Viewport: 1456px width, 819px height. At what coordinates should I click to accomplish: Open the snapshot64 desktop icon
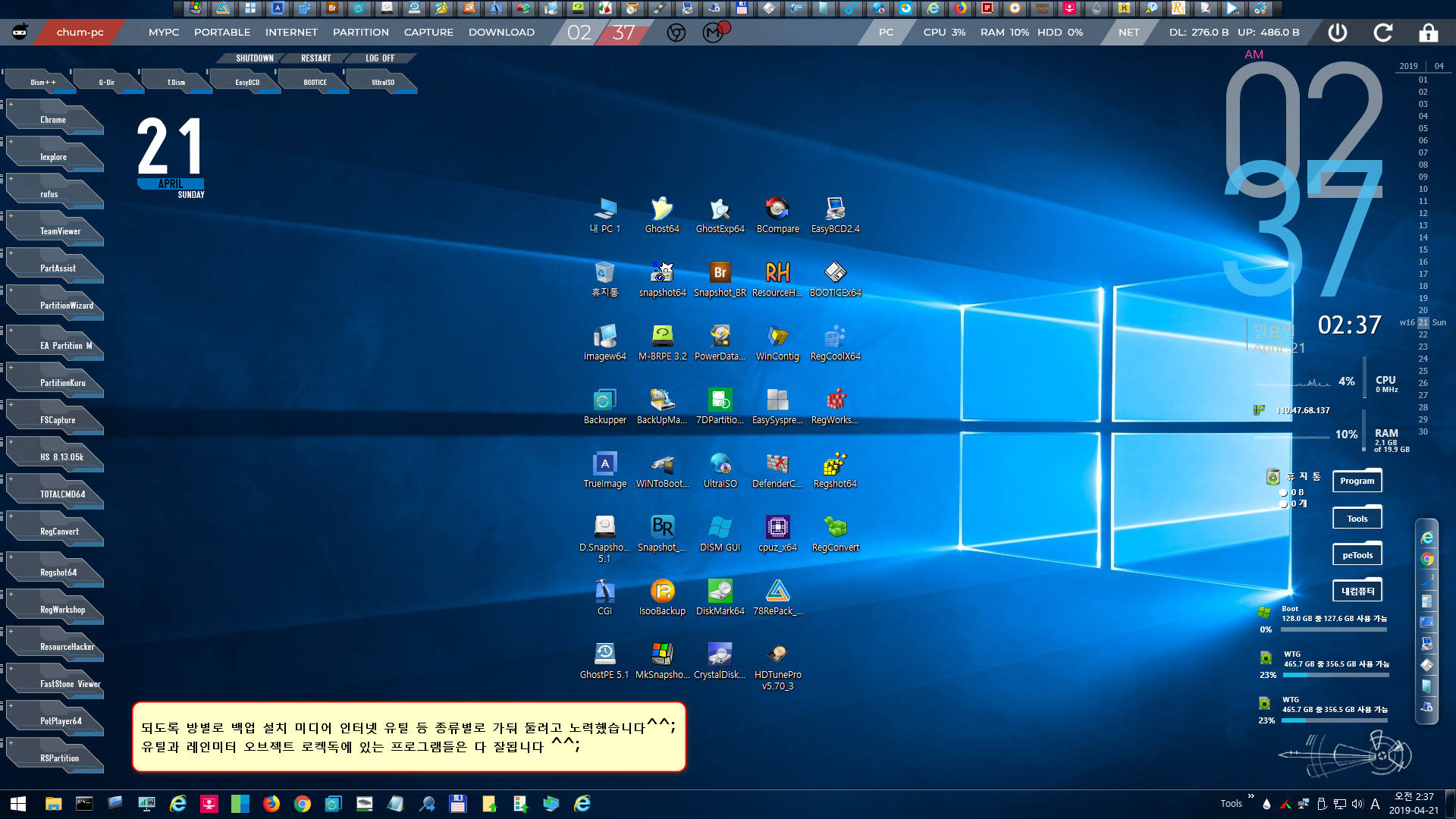[x=662, y=278]
